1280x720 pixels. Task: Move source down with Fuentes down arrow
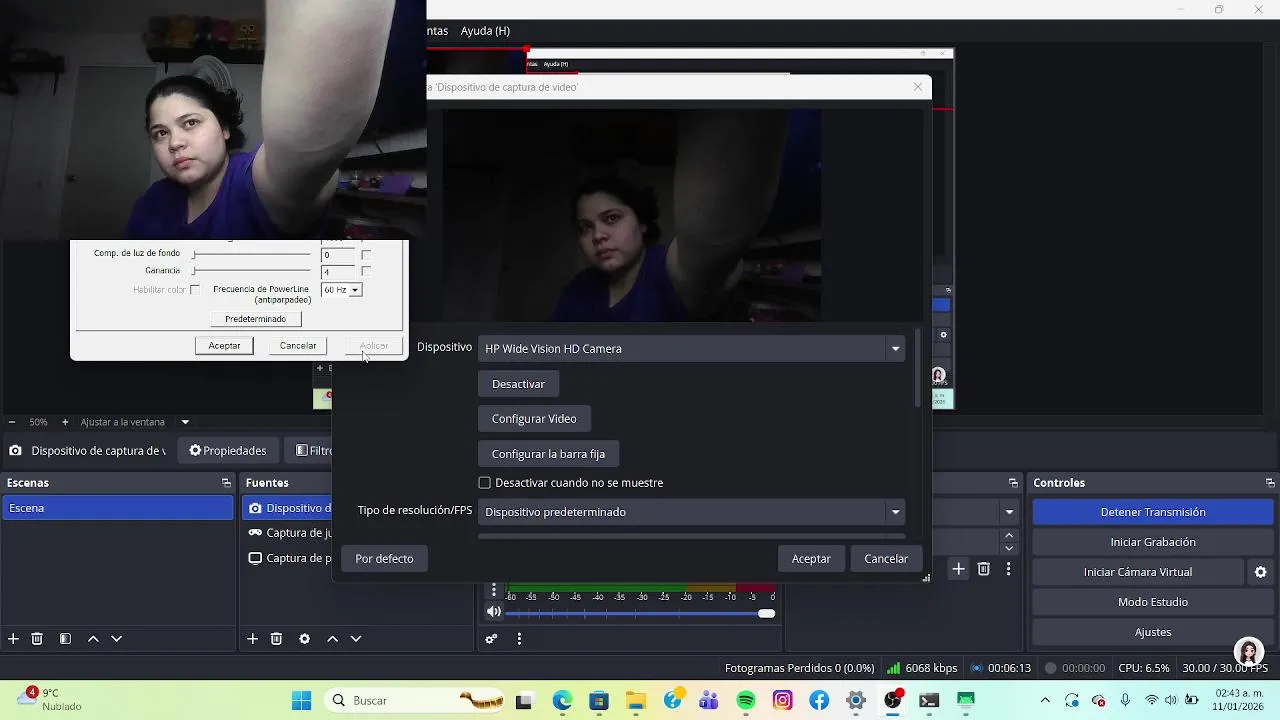355,638
